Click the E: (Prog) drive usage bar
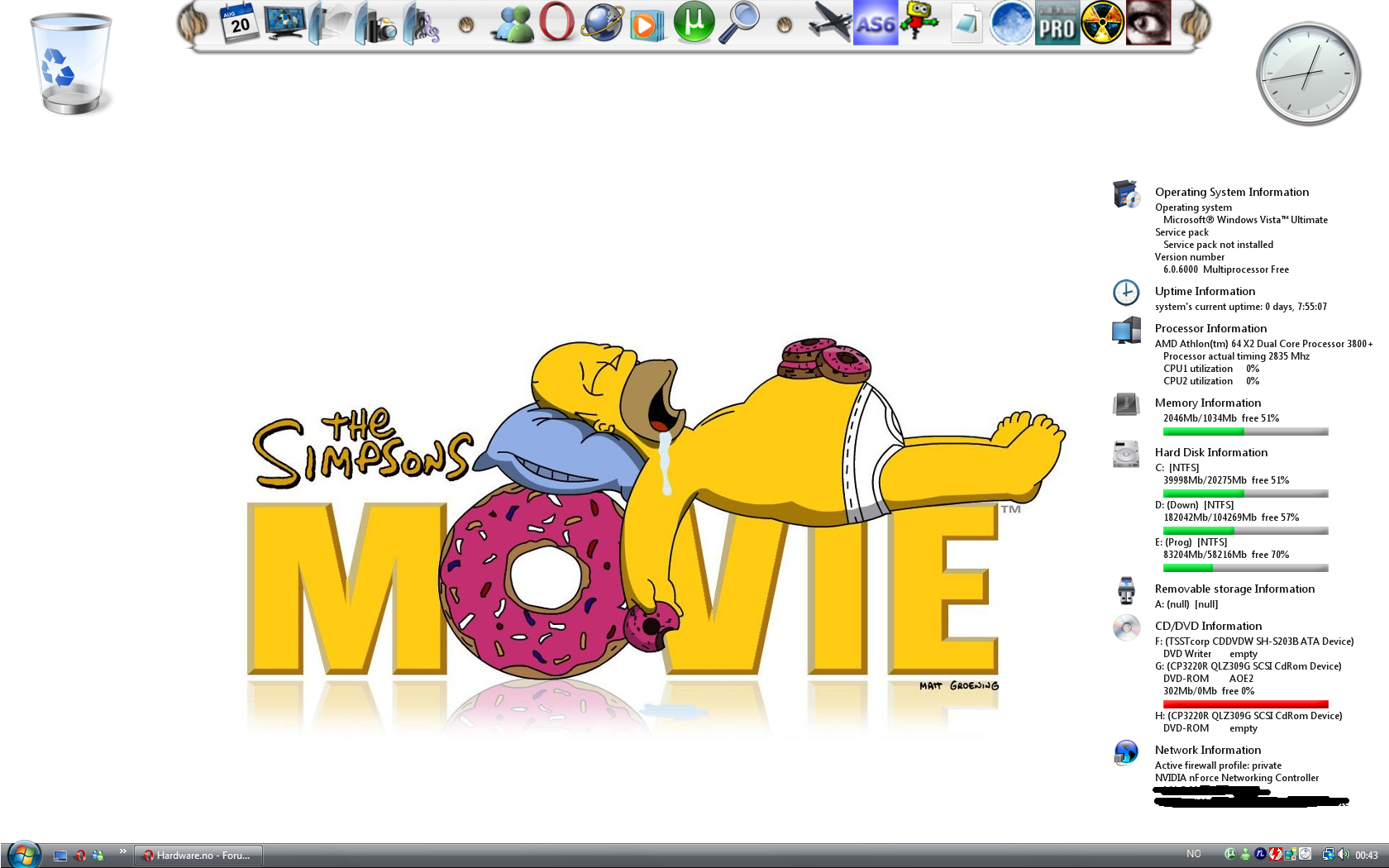Image resolution: width=1389 pixels, height=868 pixels. click(1245, 568)
